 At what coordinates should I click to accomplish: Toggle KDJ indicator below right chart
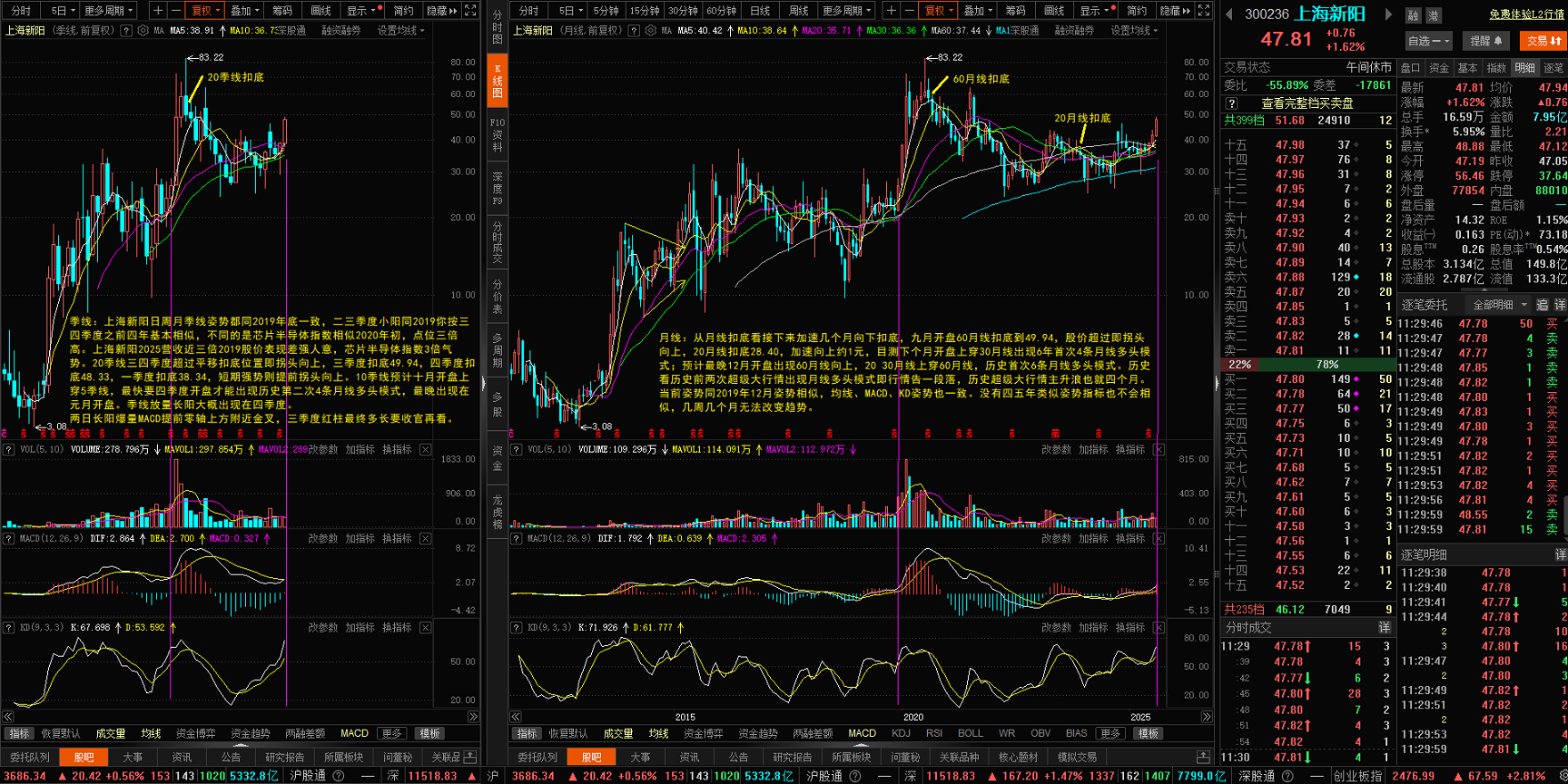click(x=901, y=733)
